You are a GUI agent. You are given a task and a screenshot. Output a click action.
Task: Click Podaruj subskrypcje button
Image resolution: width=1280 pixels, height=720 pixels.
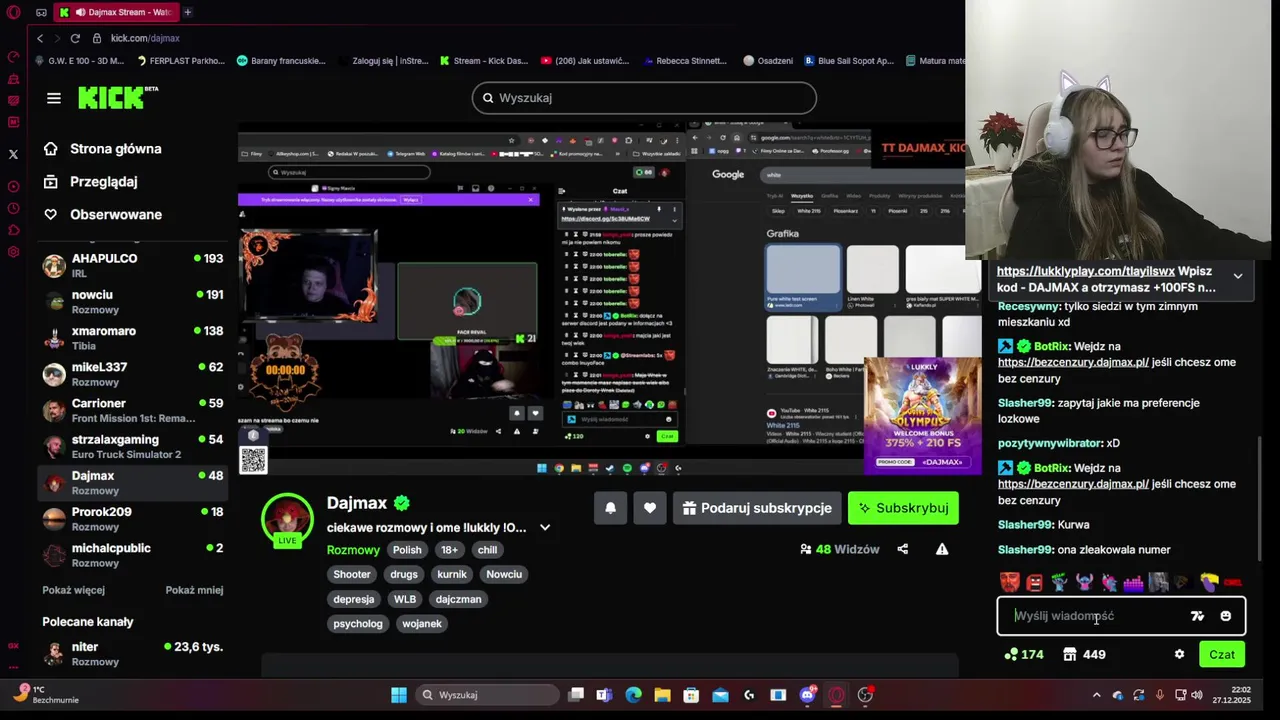(x=757, y=508)
